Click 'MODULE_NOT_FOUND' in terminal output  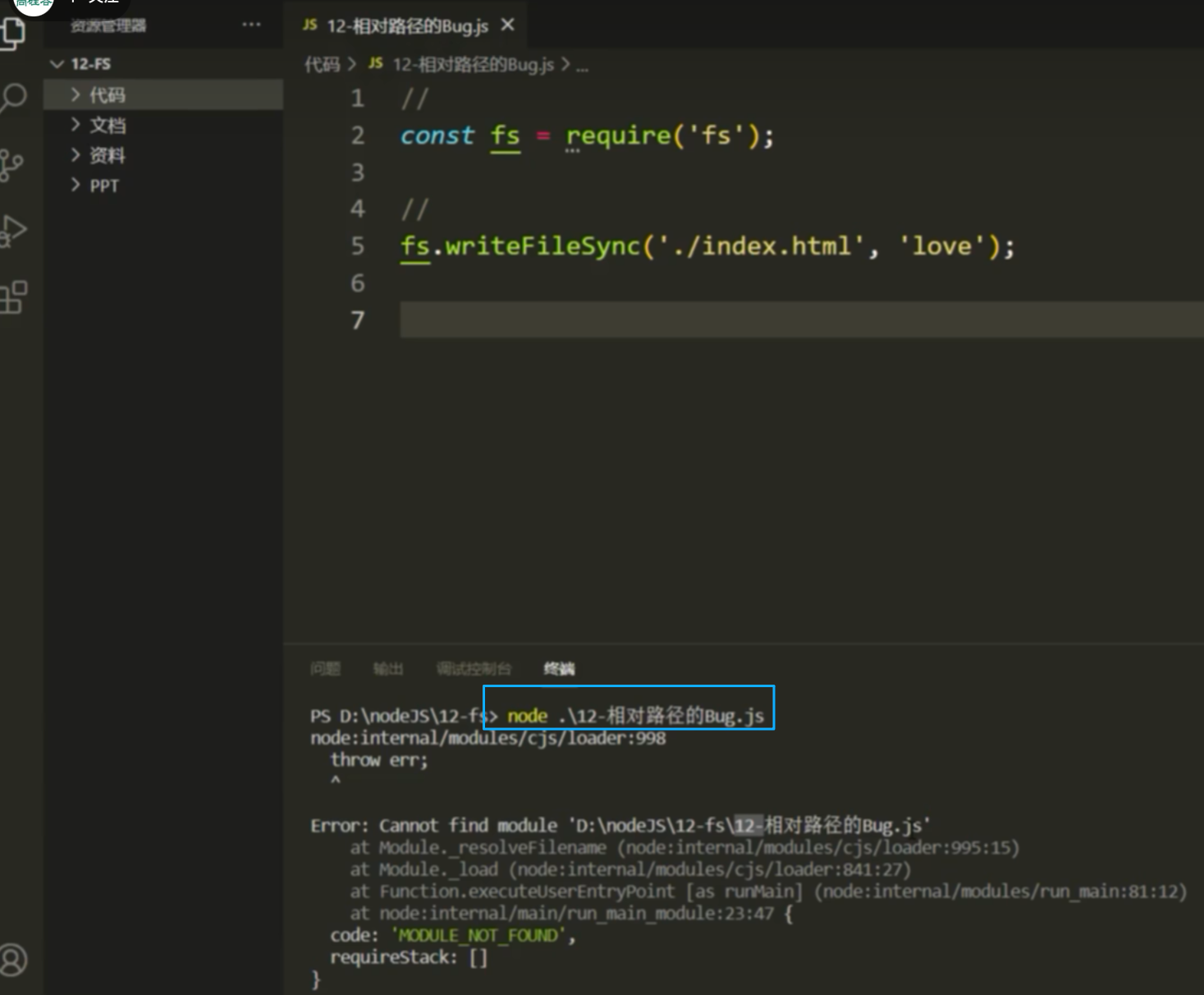pyautogui.click(x=478, y=935)
